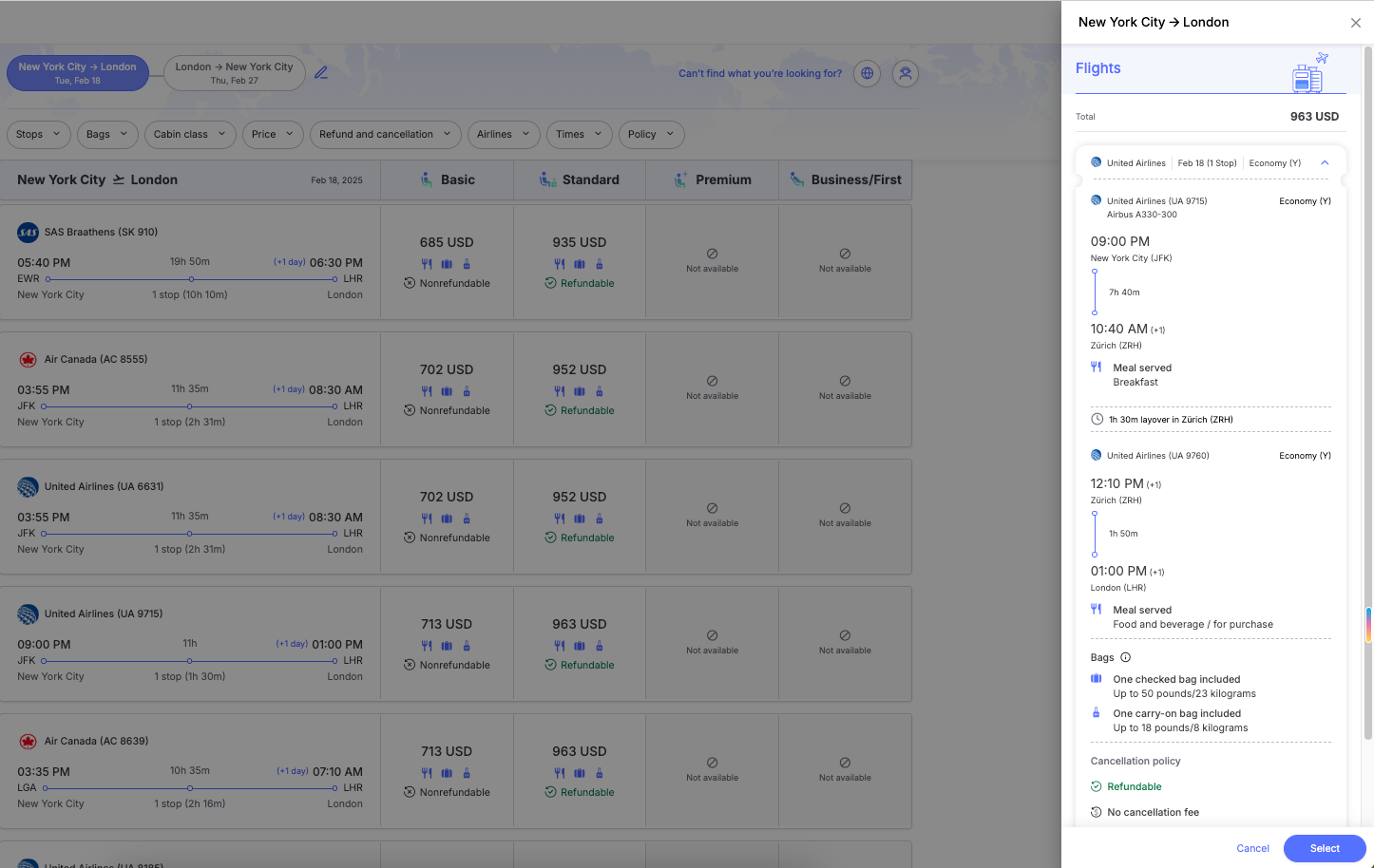Click the Premium fare seat icon
1374x868 pixels.
[x=680, y=179]
